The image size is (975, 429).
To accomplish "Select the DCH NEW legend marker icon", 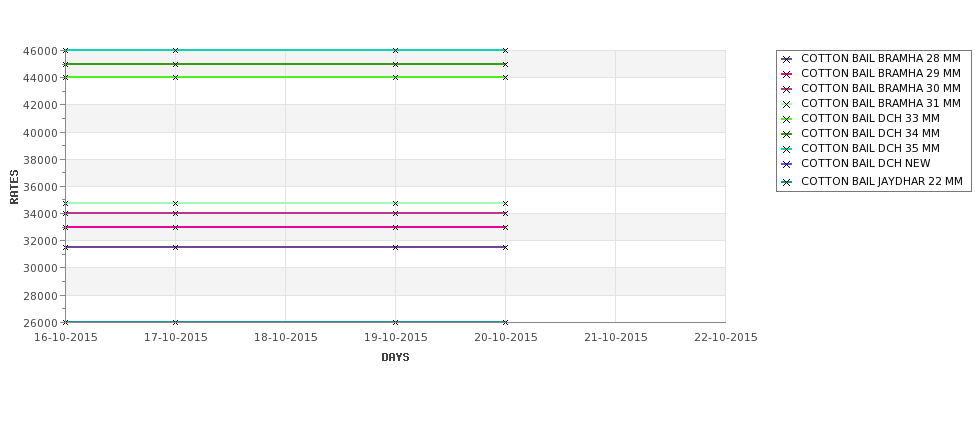I will (786, 164).
